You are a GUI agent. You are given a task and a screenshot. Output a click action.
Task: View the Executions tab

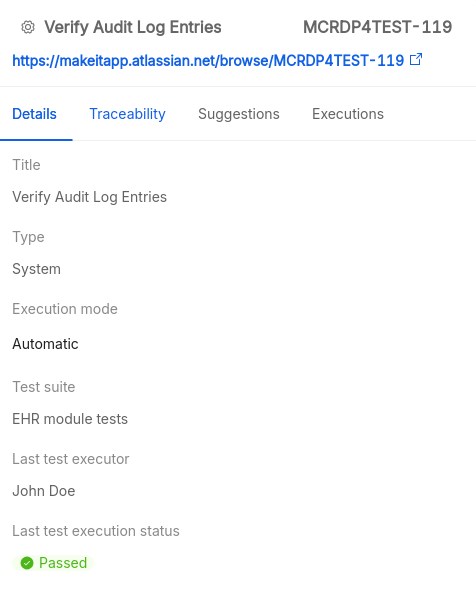coord(348,114)
